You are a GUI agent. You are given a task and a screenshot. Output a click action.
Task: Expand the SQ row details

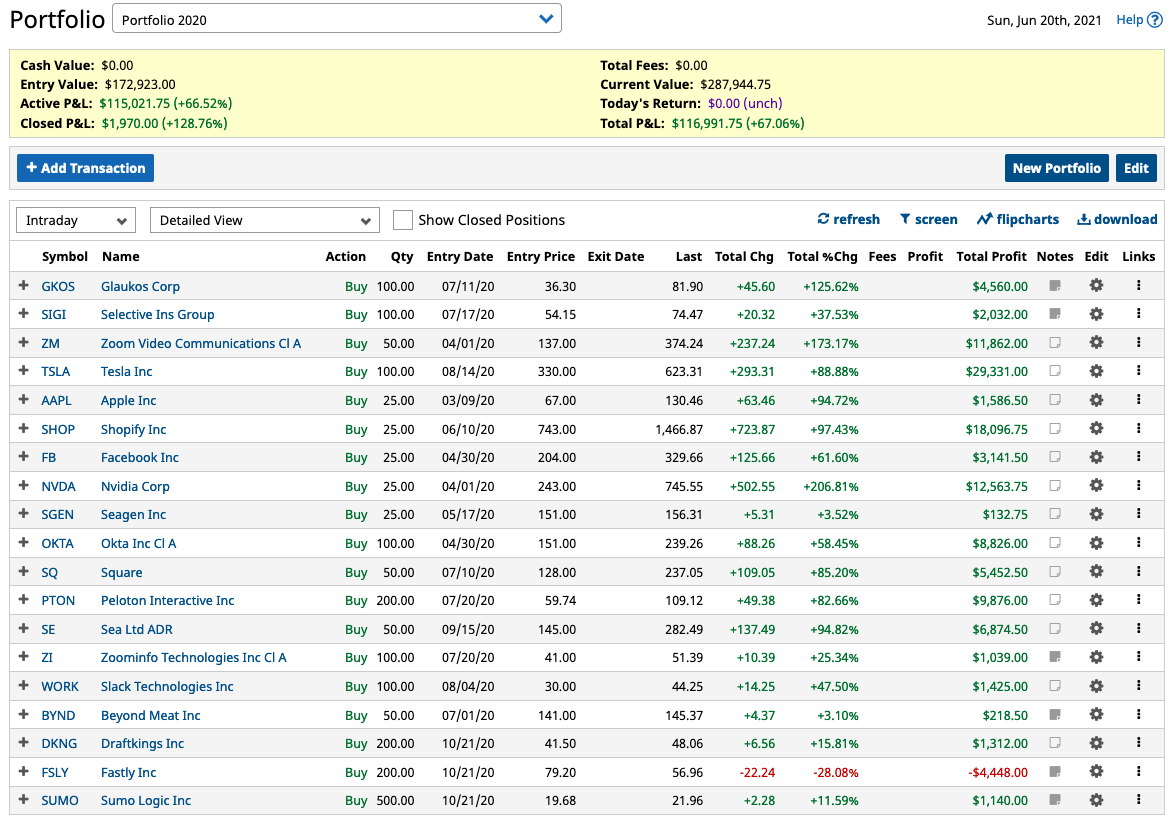click(x=23, y=571)
